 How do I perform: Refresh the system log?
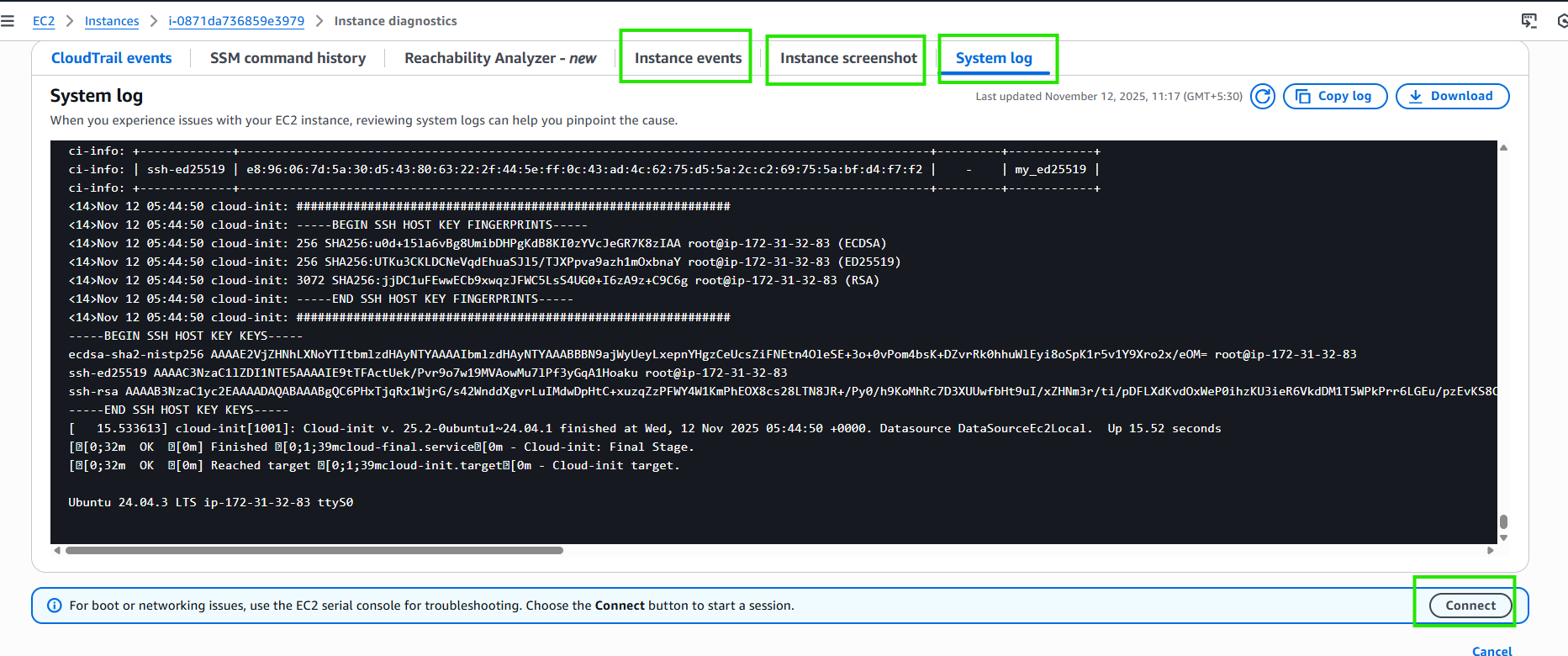[1262, 97]
